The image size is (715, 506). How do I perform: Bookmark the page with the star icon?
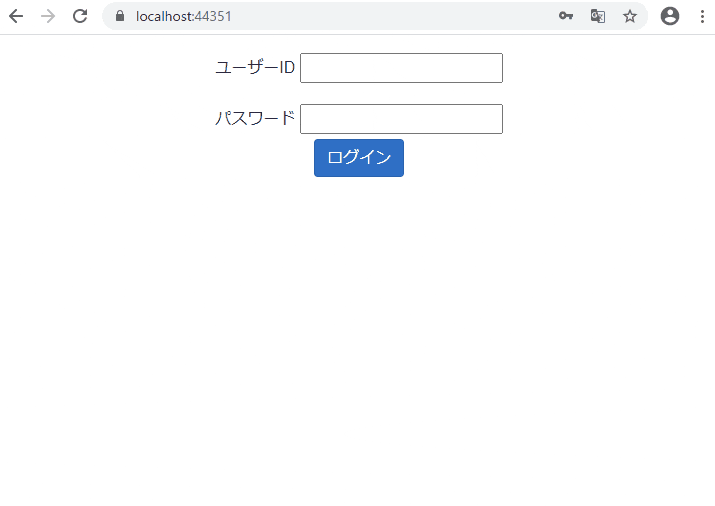(x=630, y=16)
